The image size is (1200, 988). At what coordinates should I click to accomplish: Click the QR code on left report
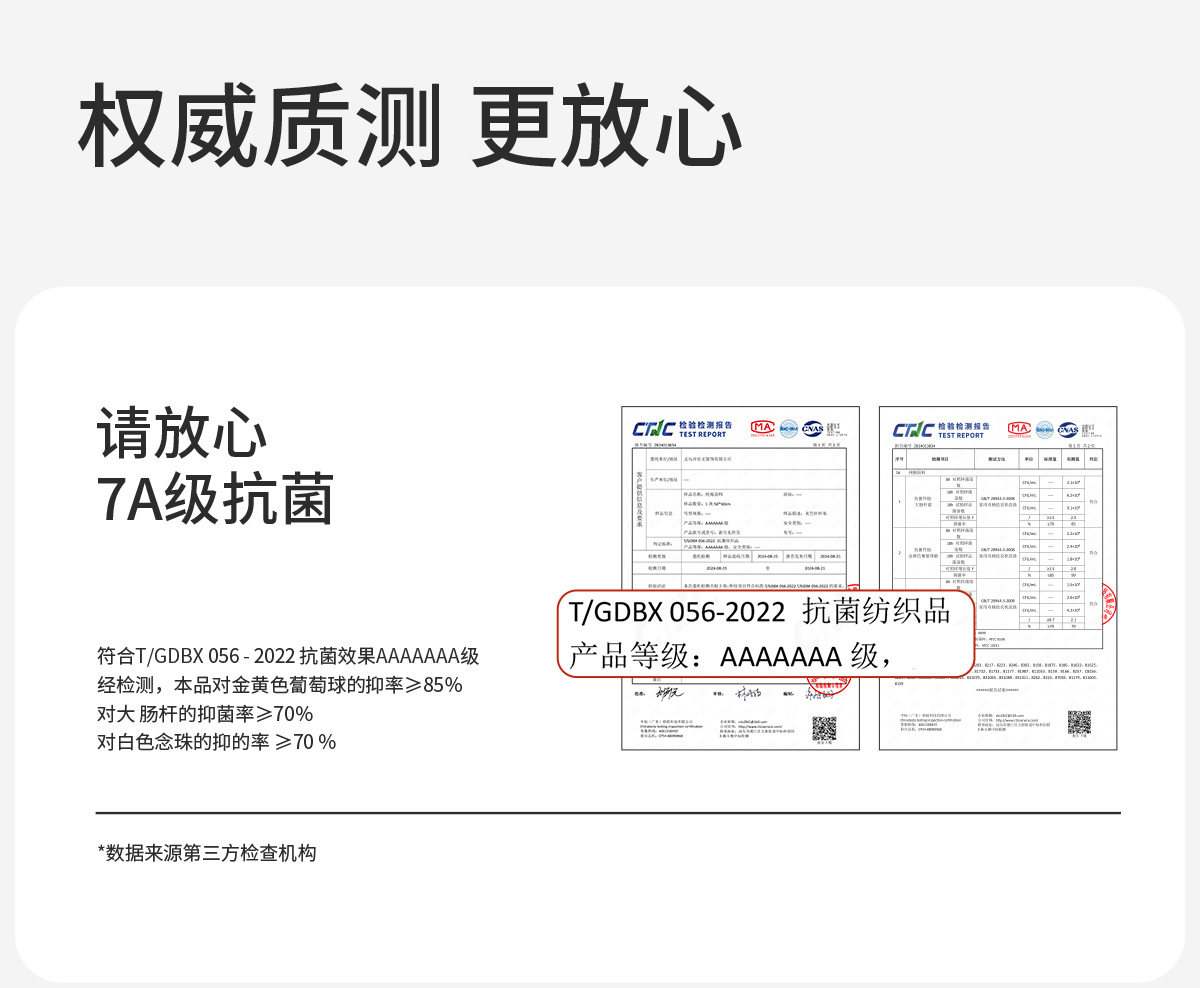(x=823, y=727)
